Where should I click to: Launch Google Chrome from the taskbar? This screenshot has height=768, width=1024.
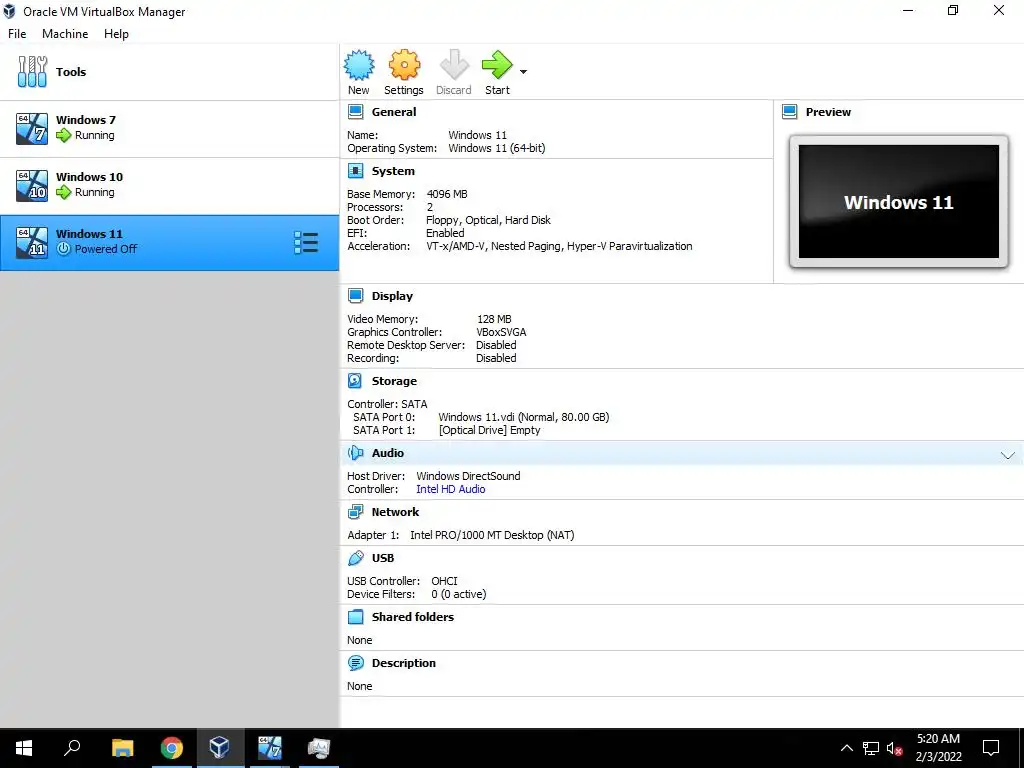click(172, 748)
